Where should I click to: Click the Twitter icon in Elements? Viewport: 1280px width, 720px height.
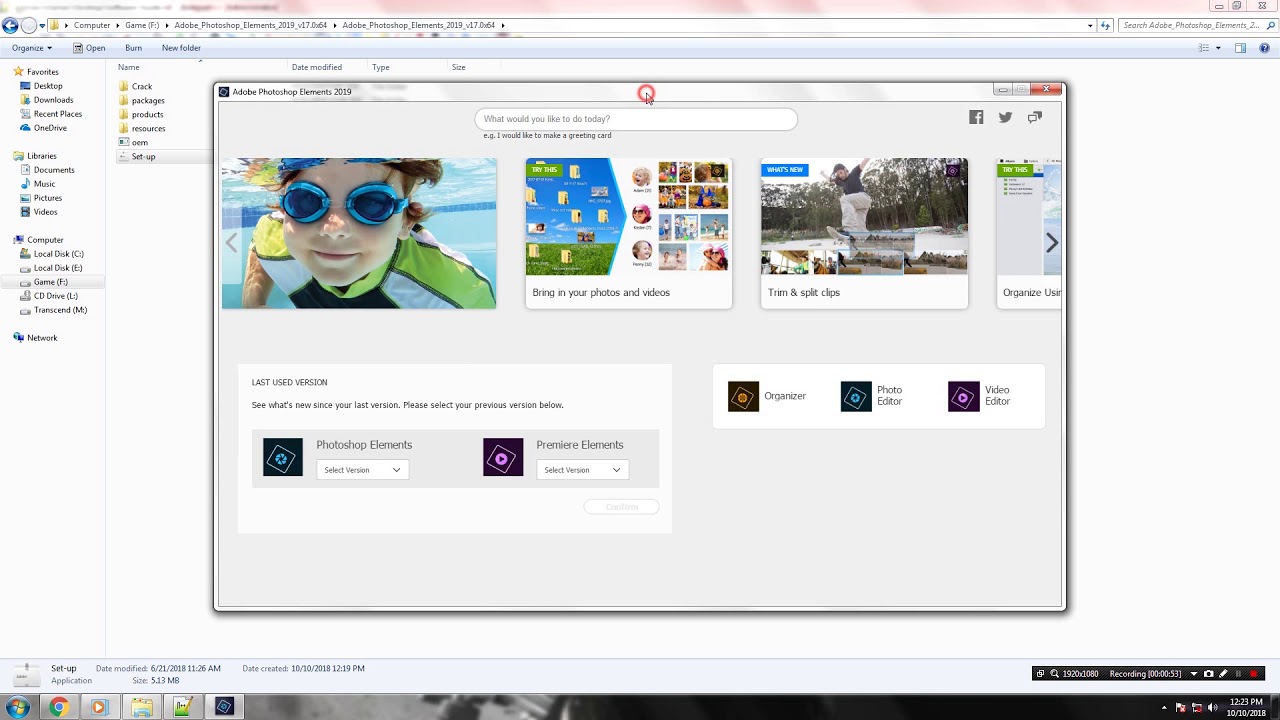[1005, 118]
